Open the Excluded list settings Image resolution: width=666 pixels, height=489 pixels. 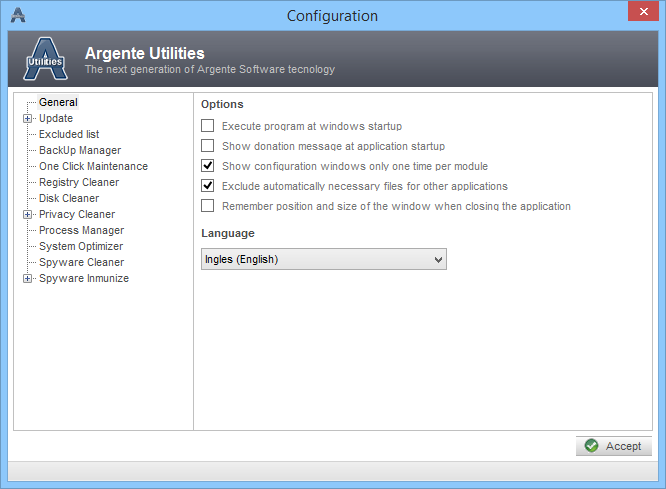[69, 134]
